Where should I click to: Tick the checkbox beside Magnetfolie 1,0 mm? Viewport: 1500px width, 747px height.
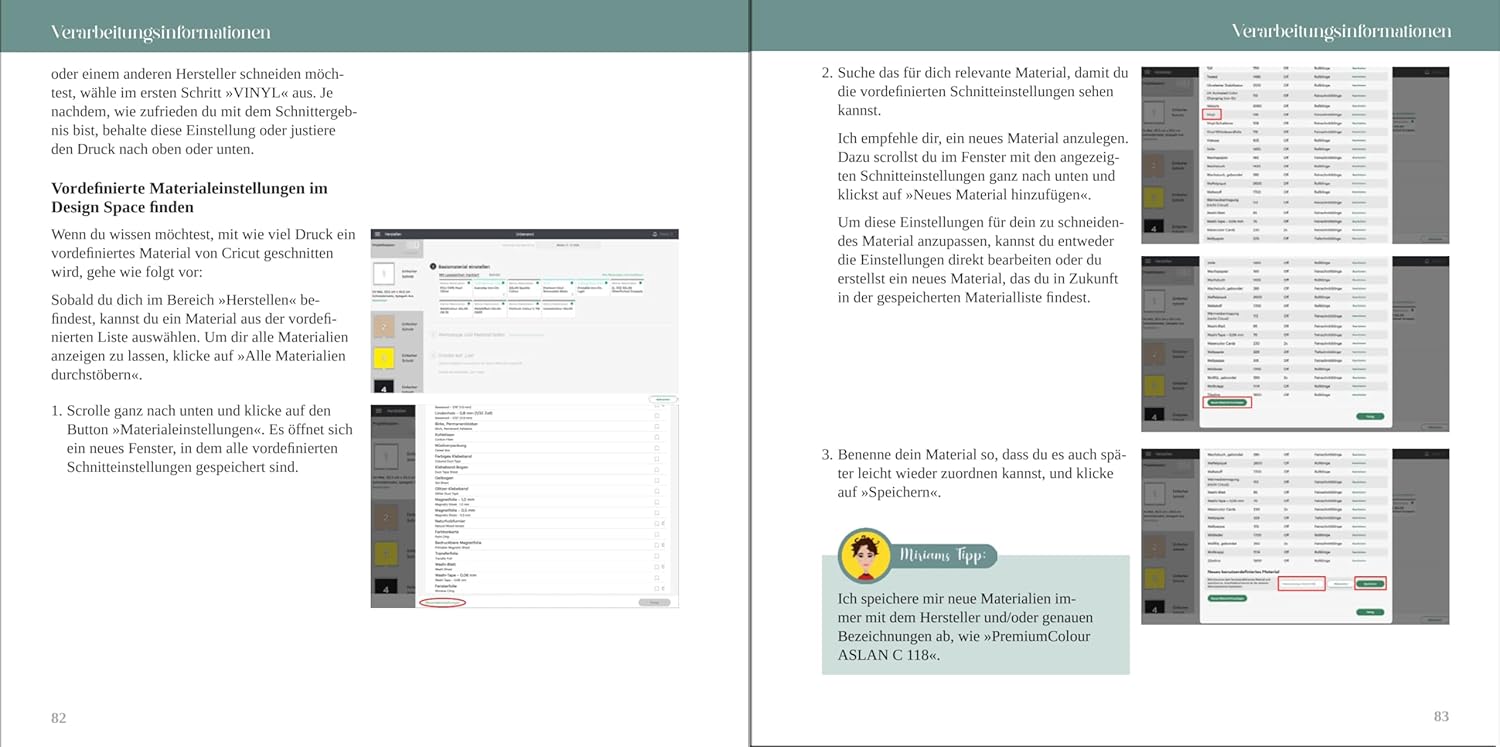pos(656,500)
